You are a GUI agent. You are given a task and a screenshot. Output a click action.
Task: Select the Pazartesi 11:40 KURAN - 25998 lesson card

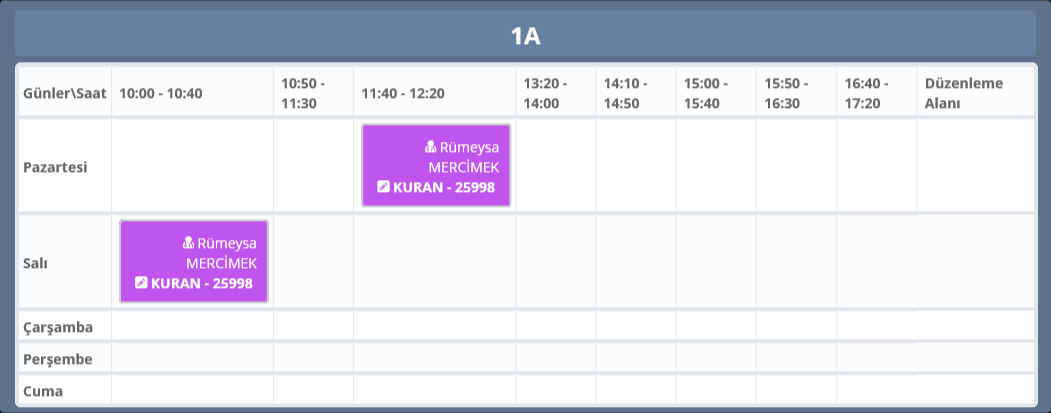[436, 166]
